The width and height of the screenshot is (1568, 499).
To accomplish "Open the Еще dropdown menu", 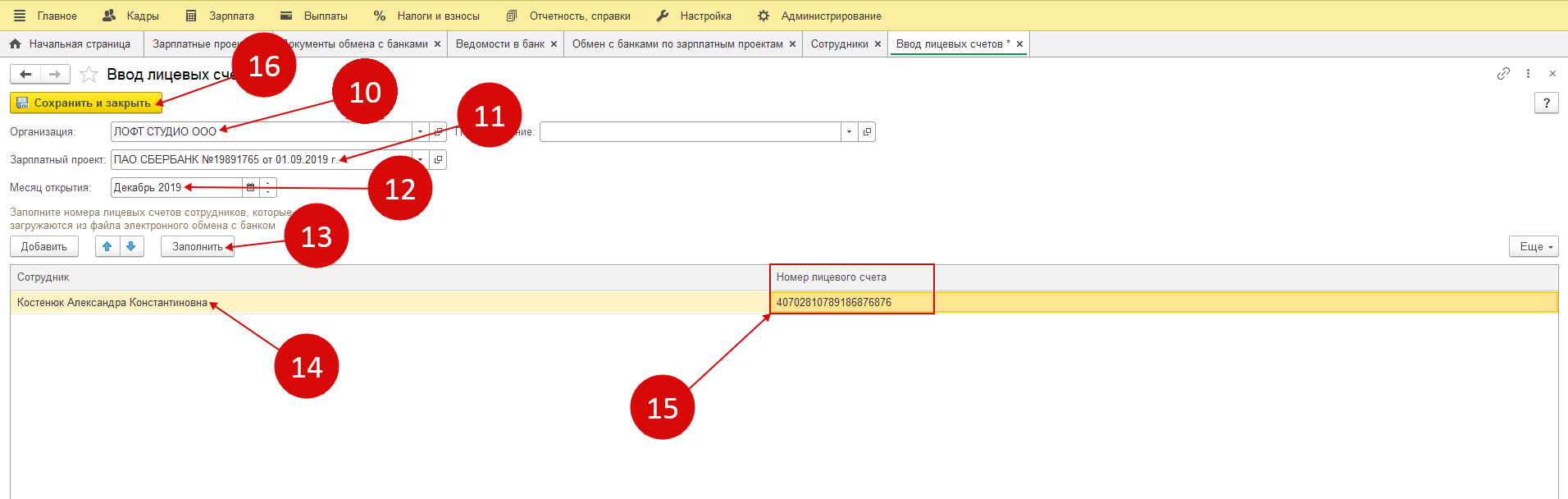I will pos(1533,246).
